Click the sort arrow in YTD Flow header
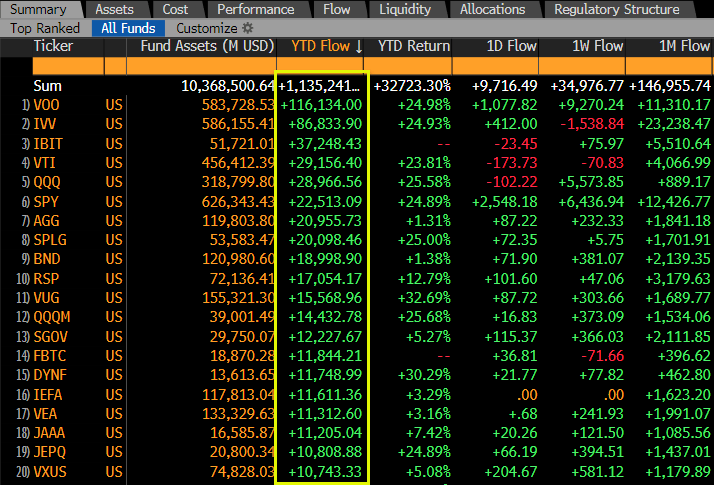The width and height of the screenshot is (714, 485). tap(358, 47)
